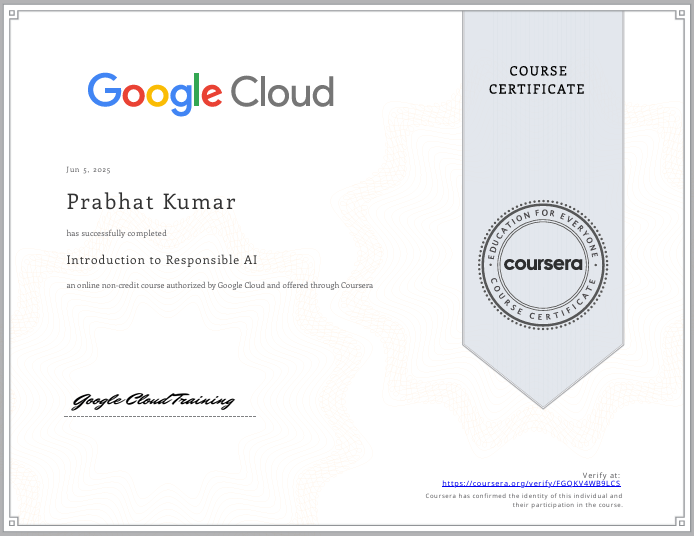Screen dimensions: 694x536
Task: Click the "has successfully completed" text
Action: (x=116, y=233)
